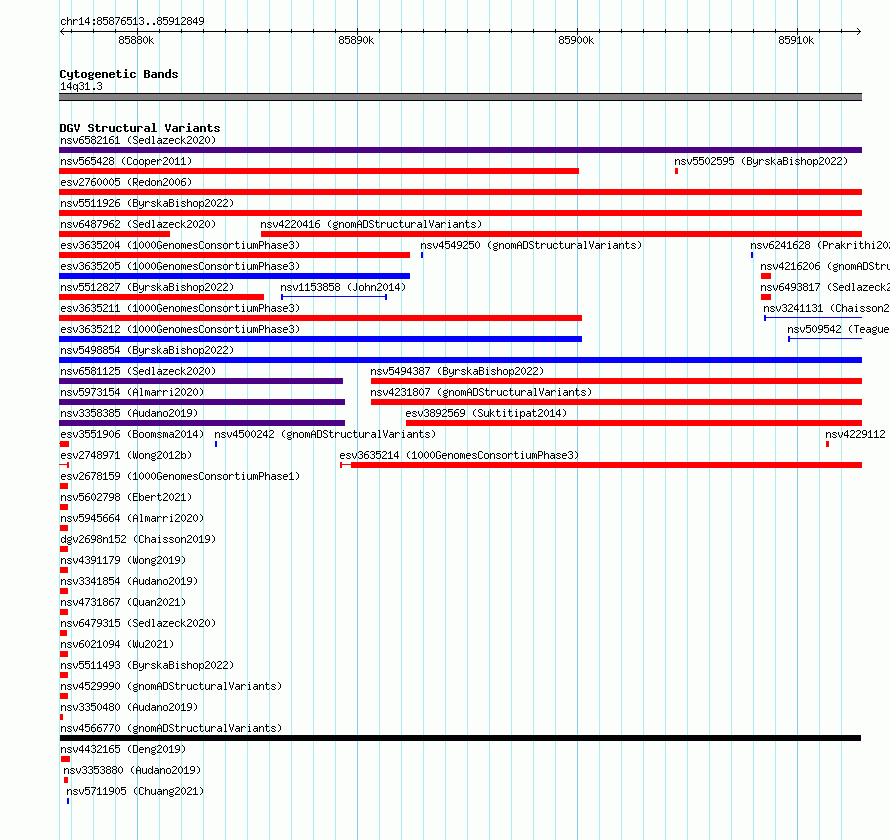This screenshot has height=840, width=890.
Task: Click nsv5511493 (ByrskaBishop2022) label
Action: coord(147,665)
